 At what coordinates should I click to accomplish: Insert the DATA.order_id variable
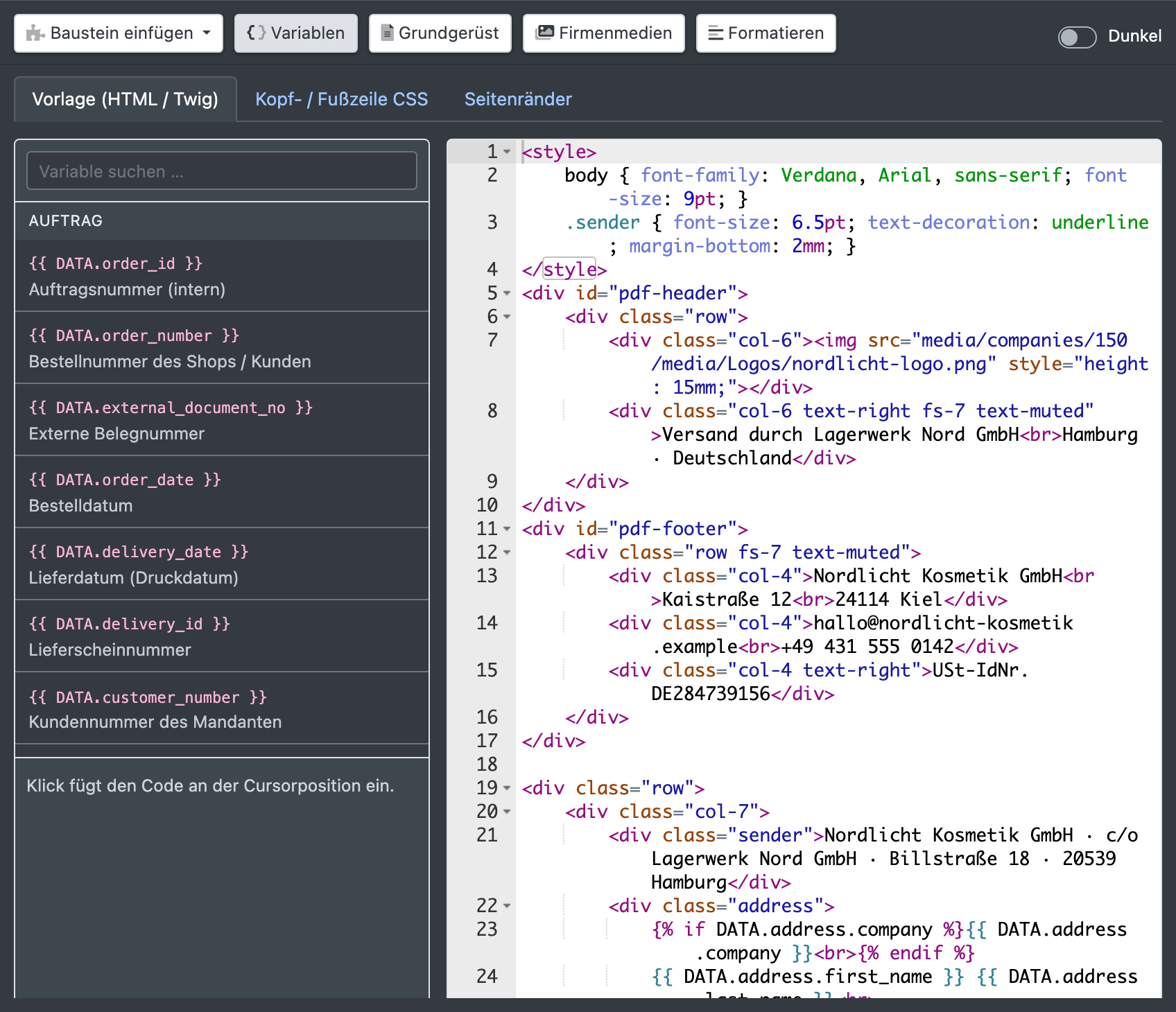pos(222,276)
